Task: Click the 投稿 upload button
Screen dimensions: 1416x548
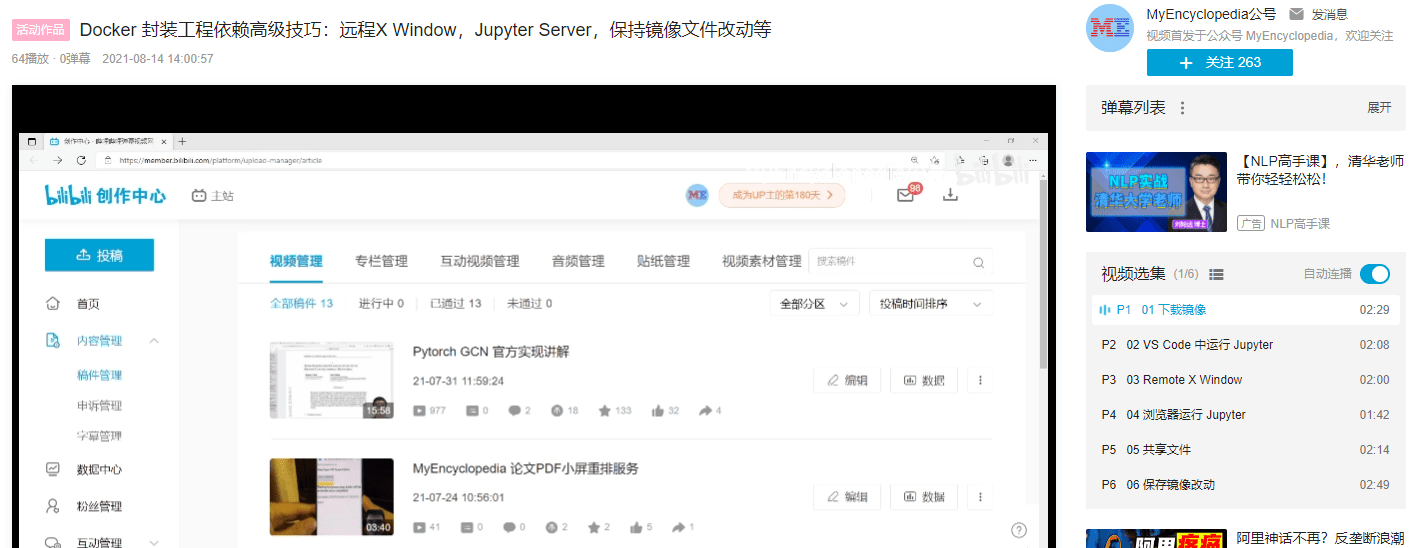Action: pyautogui.click(x=99, y=255)
